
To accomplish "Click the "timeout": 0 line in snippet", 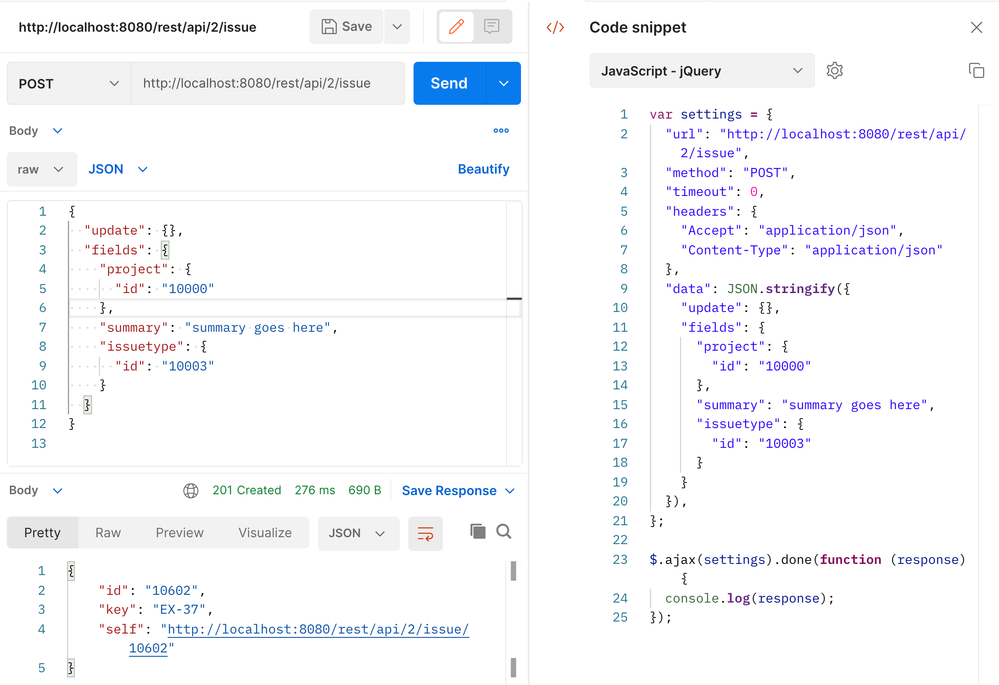I will [x=714, y=192].
